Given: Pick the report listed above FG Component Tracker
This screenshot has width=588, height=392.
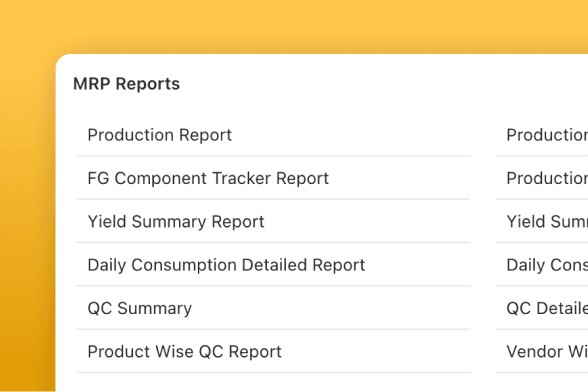Looking at the screenshot, I should 160,135.
